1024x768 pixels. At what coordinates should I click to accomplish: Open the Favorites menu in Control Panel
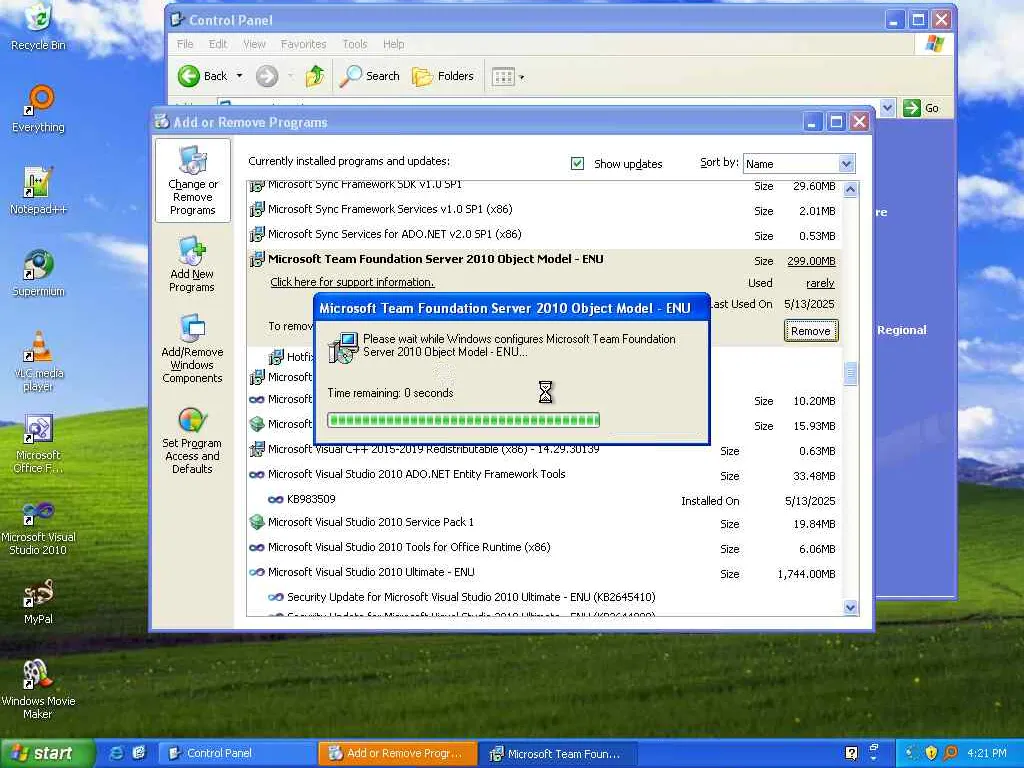click(304, 44)
